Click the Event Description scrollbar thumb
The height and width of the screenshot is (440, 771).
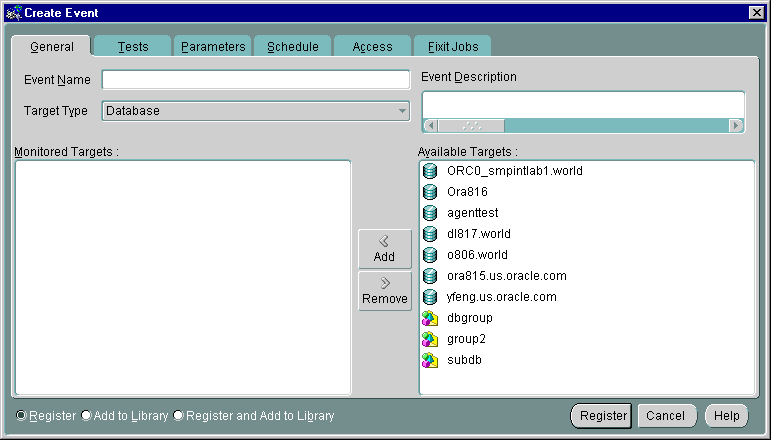[471, 126]
